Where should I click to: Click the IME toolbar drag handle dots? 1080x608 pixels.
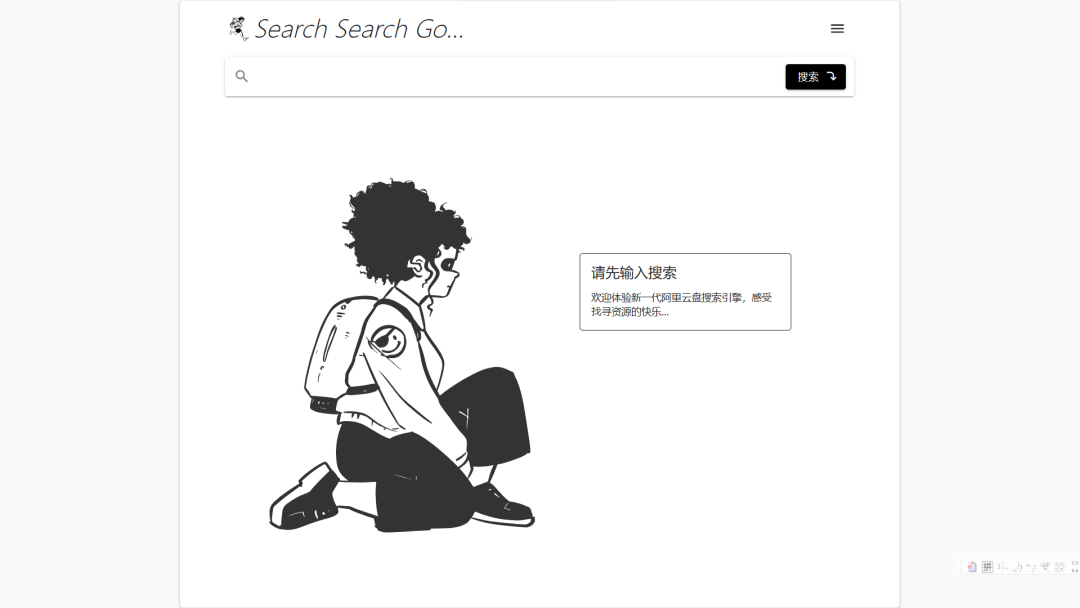coord(961,567)
